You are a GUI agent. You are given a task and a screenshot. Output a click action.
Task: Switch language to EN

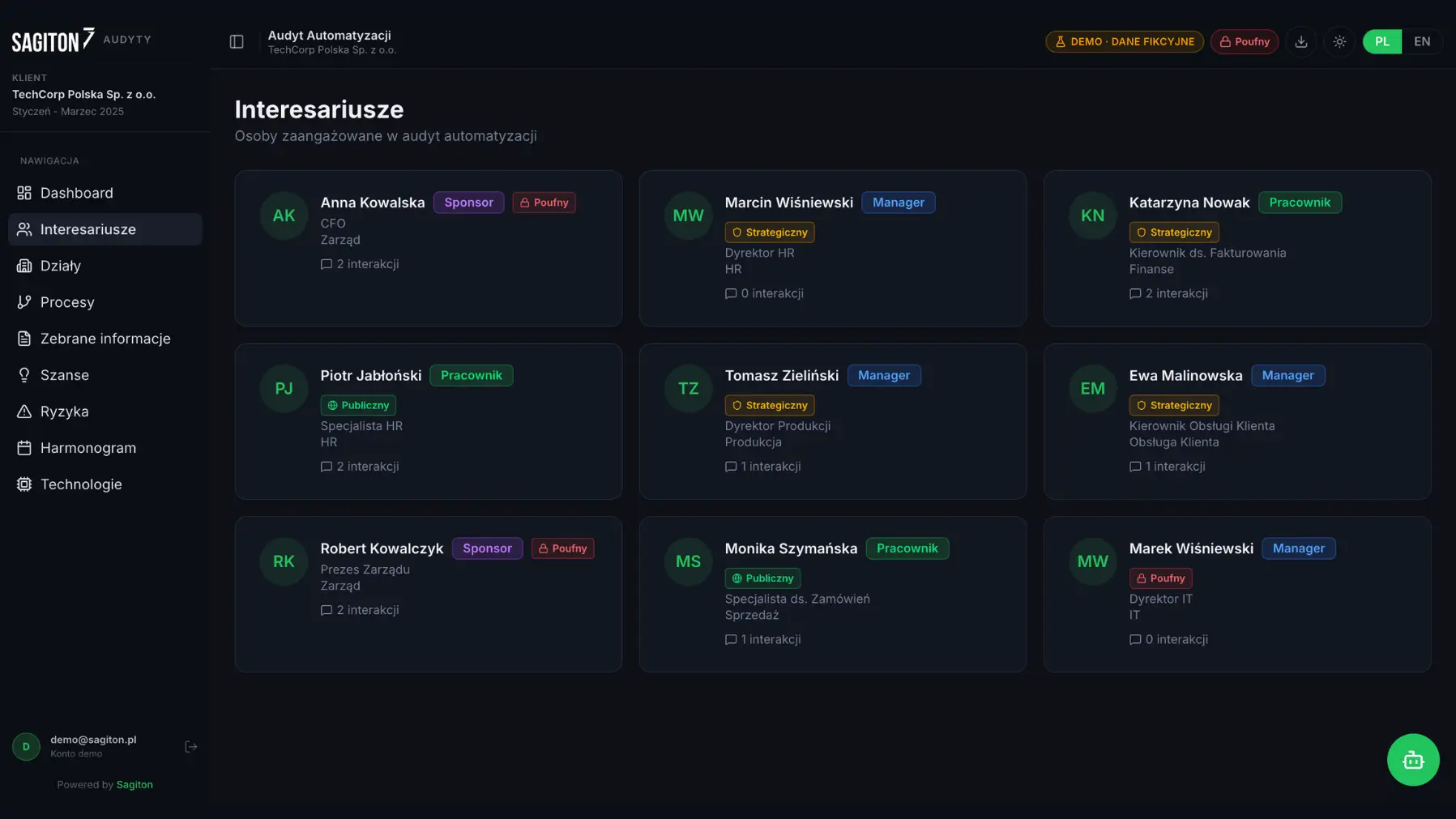click(x=1422, y=41)
